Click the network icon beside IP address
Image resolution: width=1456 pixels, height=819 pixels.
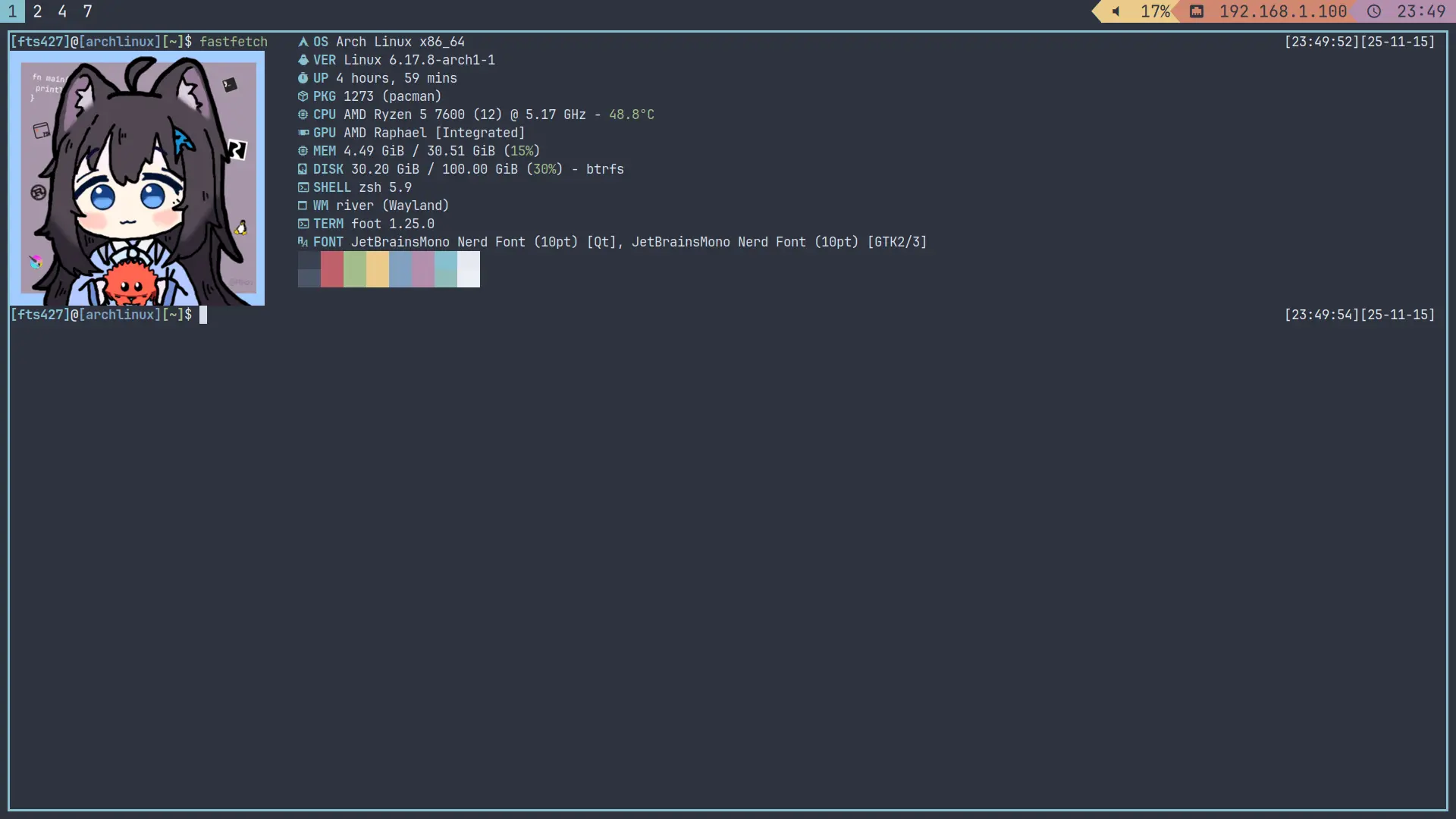1197,11
